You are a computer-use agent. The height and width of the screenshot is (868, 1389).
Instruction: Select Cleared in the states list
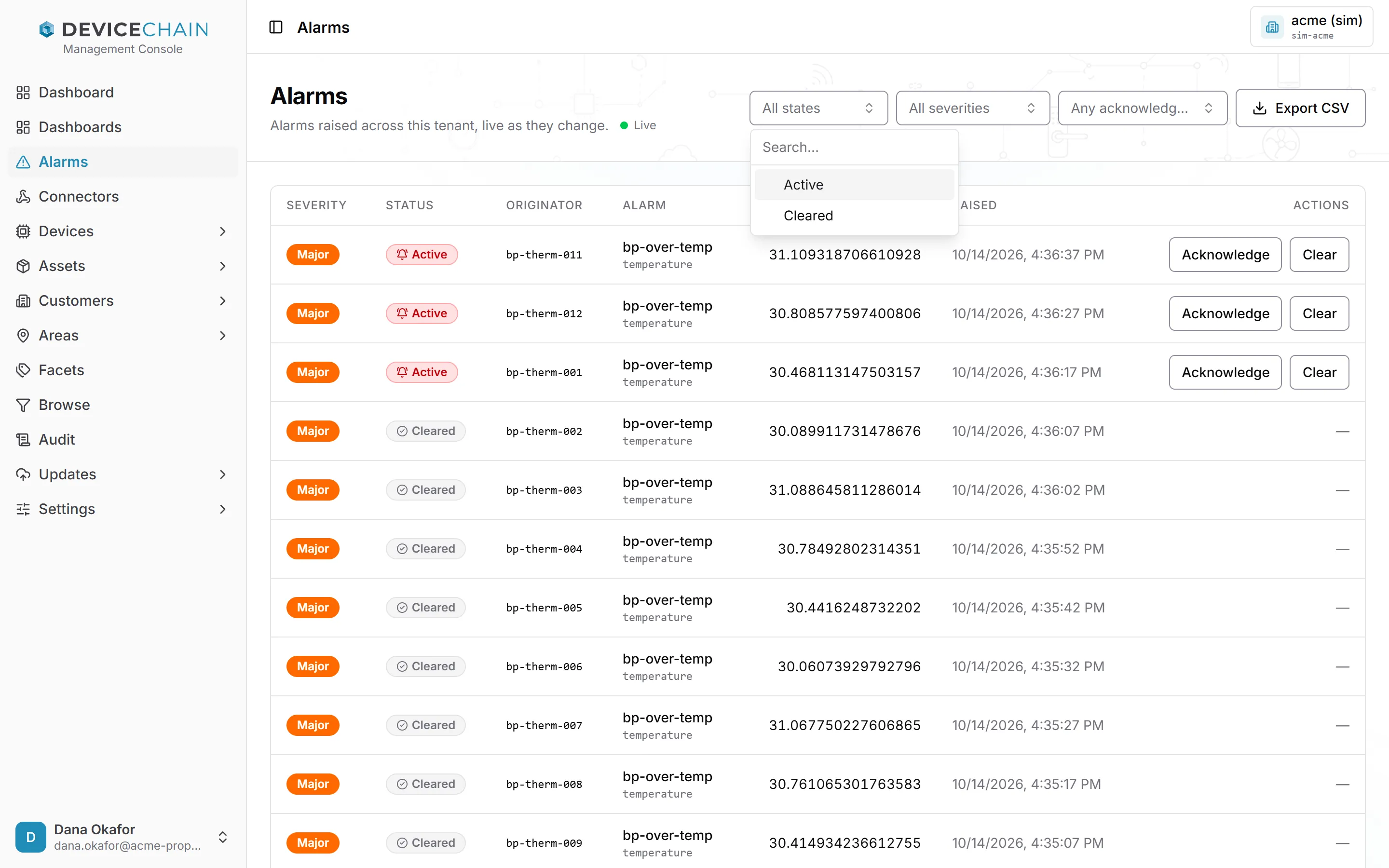tap(854, 216)
